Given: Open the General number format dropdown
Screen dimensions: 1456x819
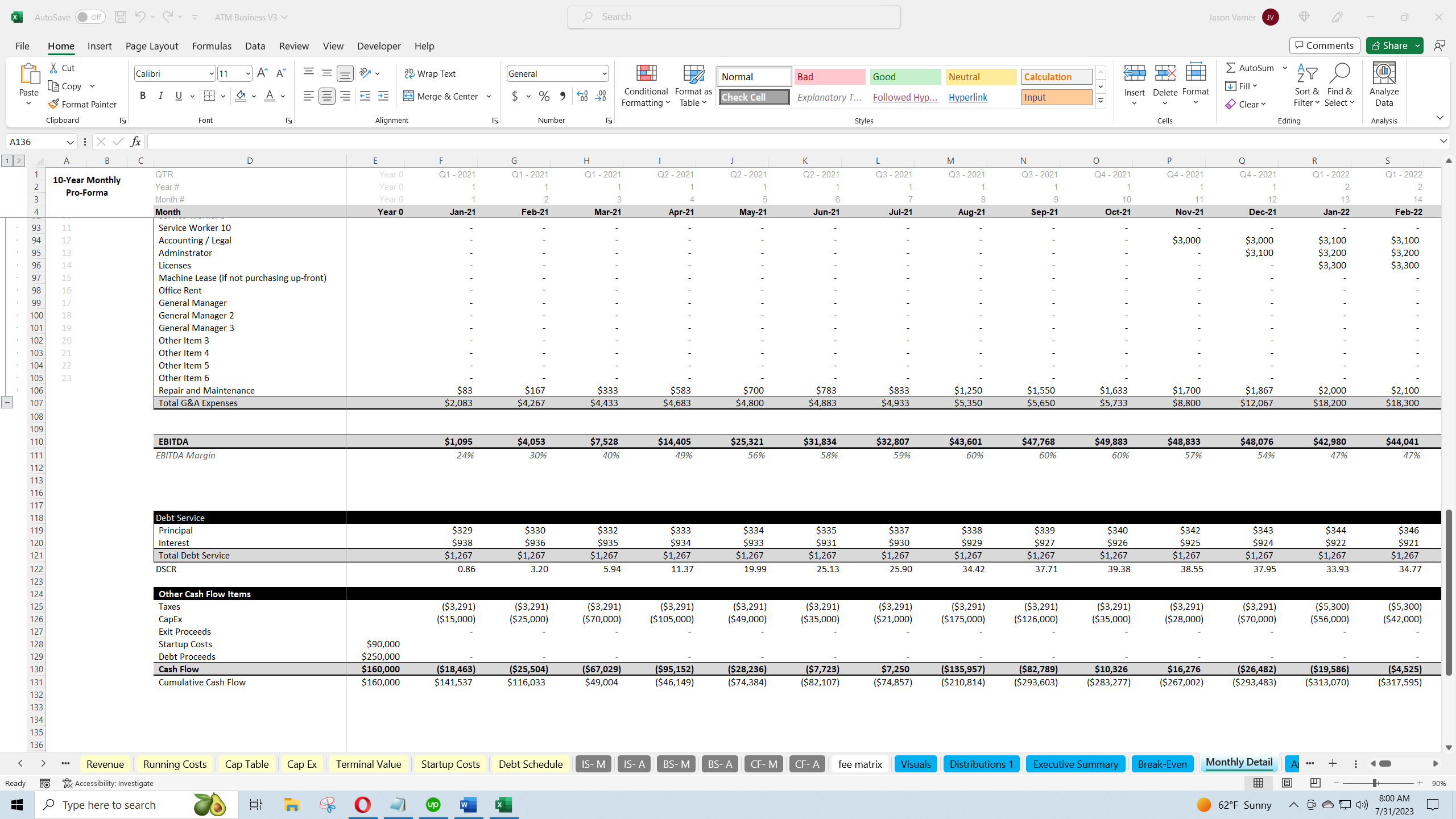Looking at the screenshot, I should (604, 73).
